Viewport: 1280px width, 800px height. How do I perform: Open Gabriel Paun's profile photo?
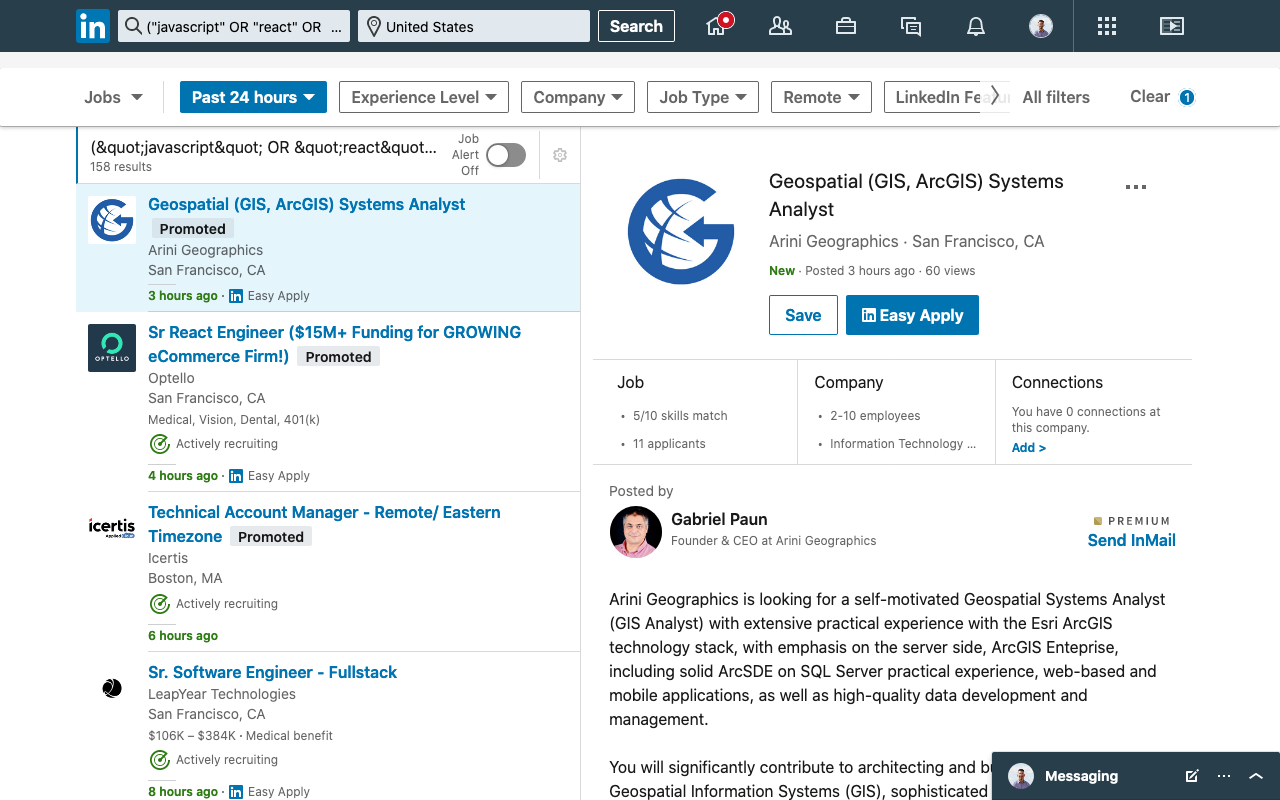636,532
